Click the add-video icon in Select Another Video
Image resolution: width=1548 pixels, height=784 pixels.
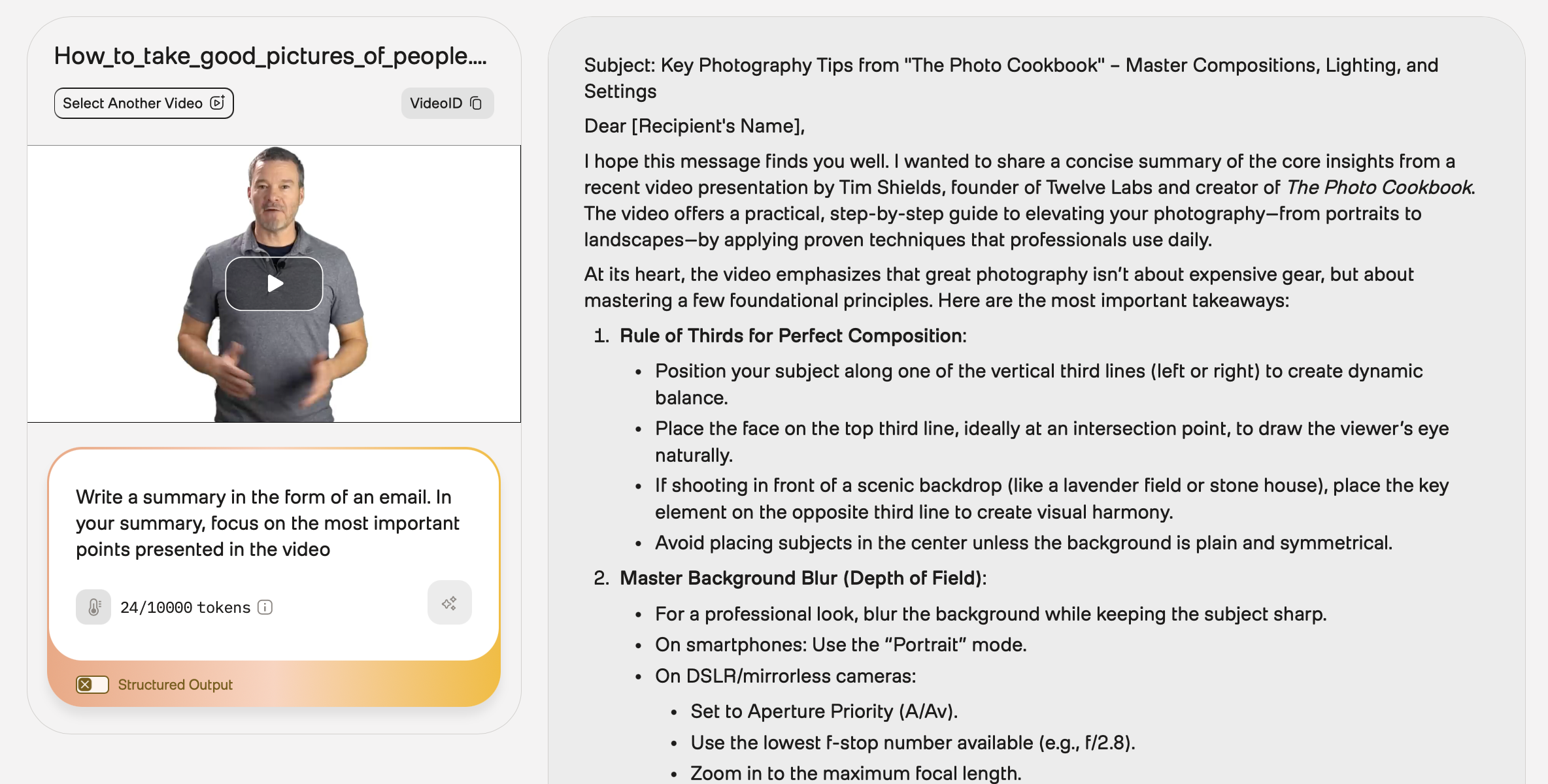(x=218, y=103)
